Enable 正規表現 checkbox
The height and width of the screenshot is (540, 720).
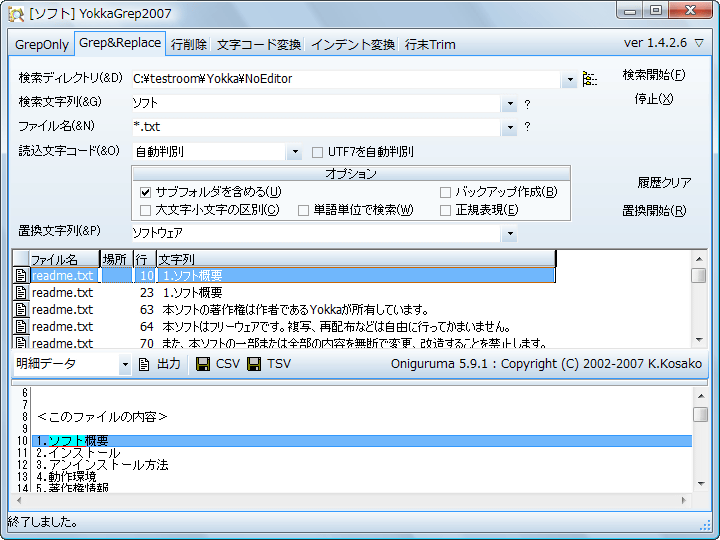click(445, 210)
